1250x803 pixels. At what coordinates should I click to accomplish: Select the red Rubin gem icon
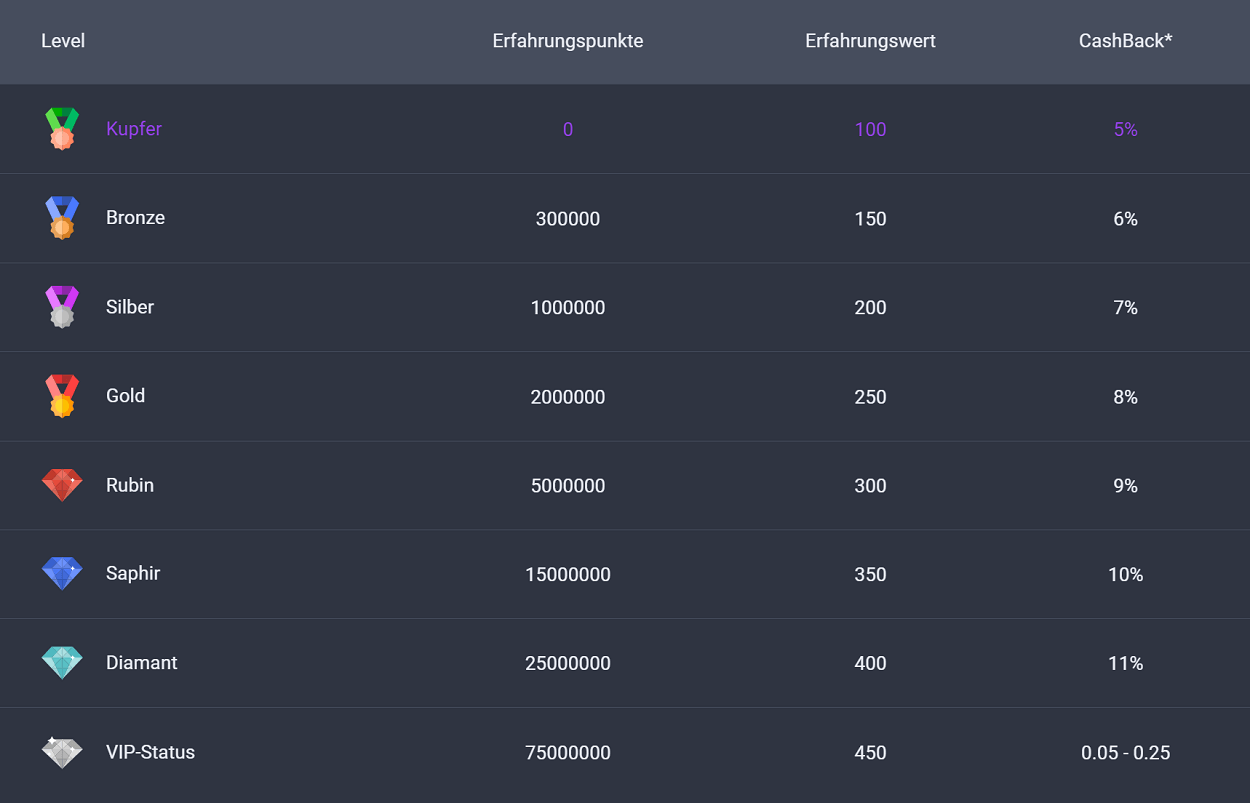(61, 484)
